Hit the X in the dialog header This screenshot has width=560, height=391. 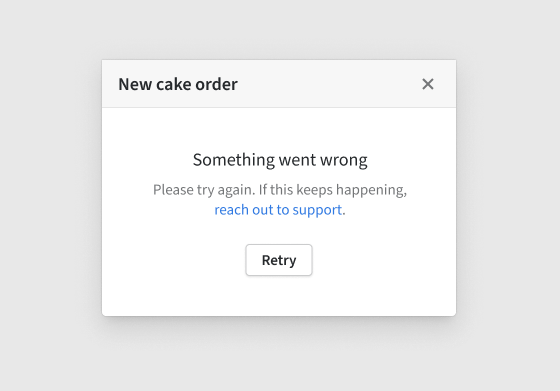point(428,84)
